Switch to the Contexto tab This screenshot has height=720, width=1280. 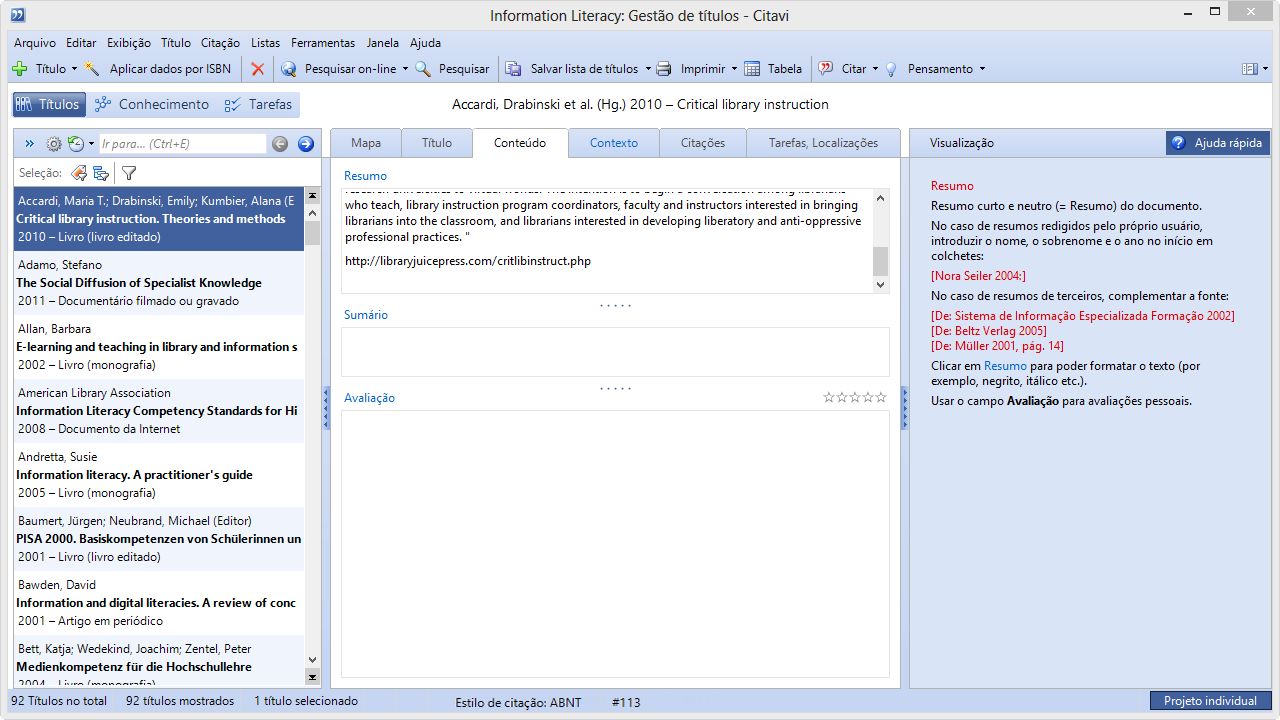click(x=614, y=143)
